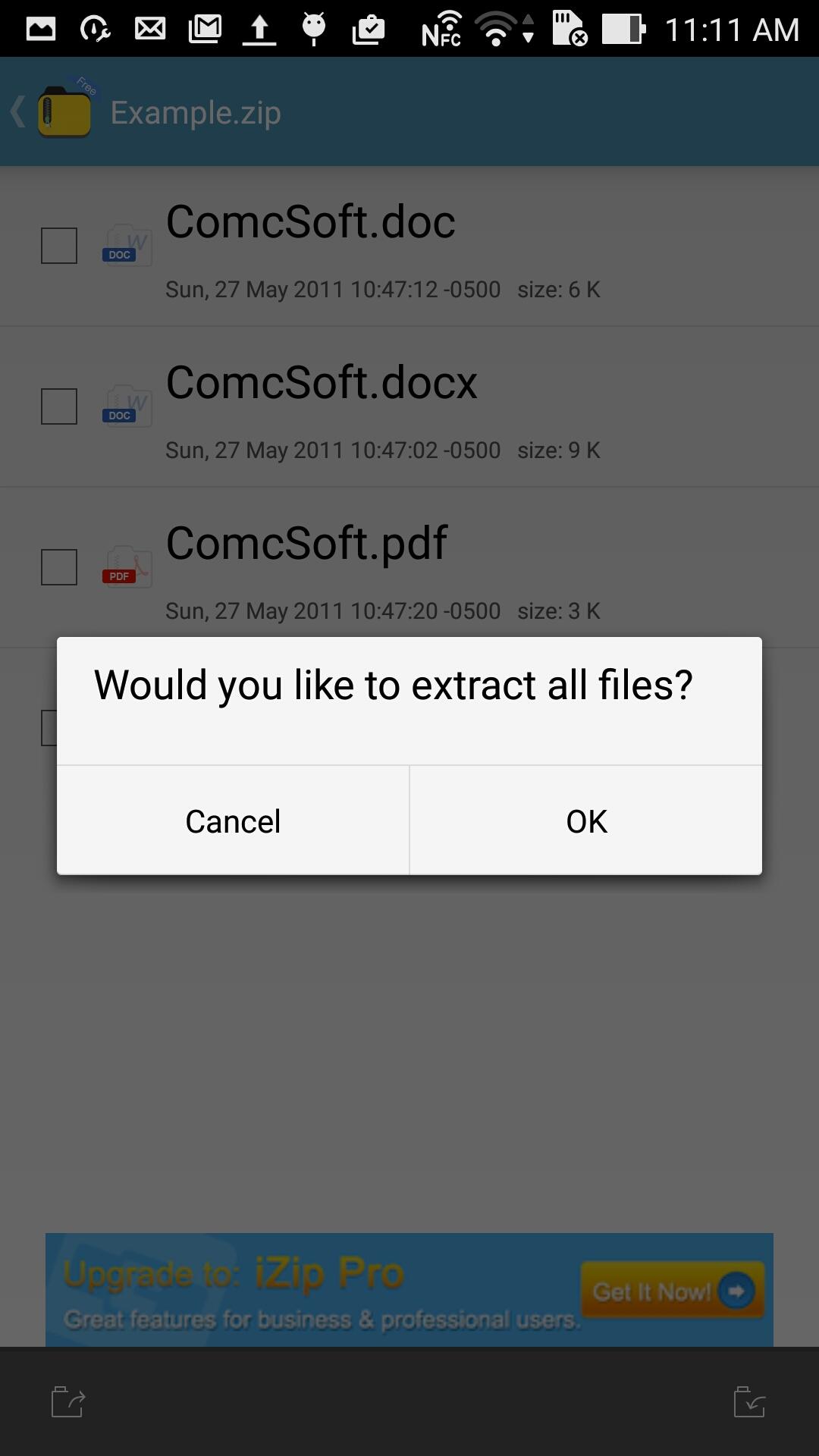Select the ComcSoft.docx checkbox
The image size is (819, 1456).
[59, 406]
